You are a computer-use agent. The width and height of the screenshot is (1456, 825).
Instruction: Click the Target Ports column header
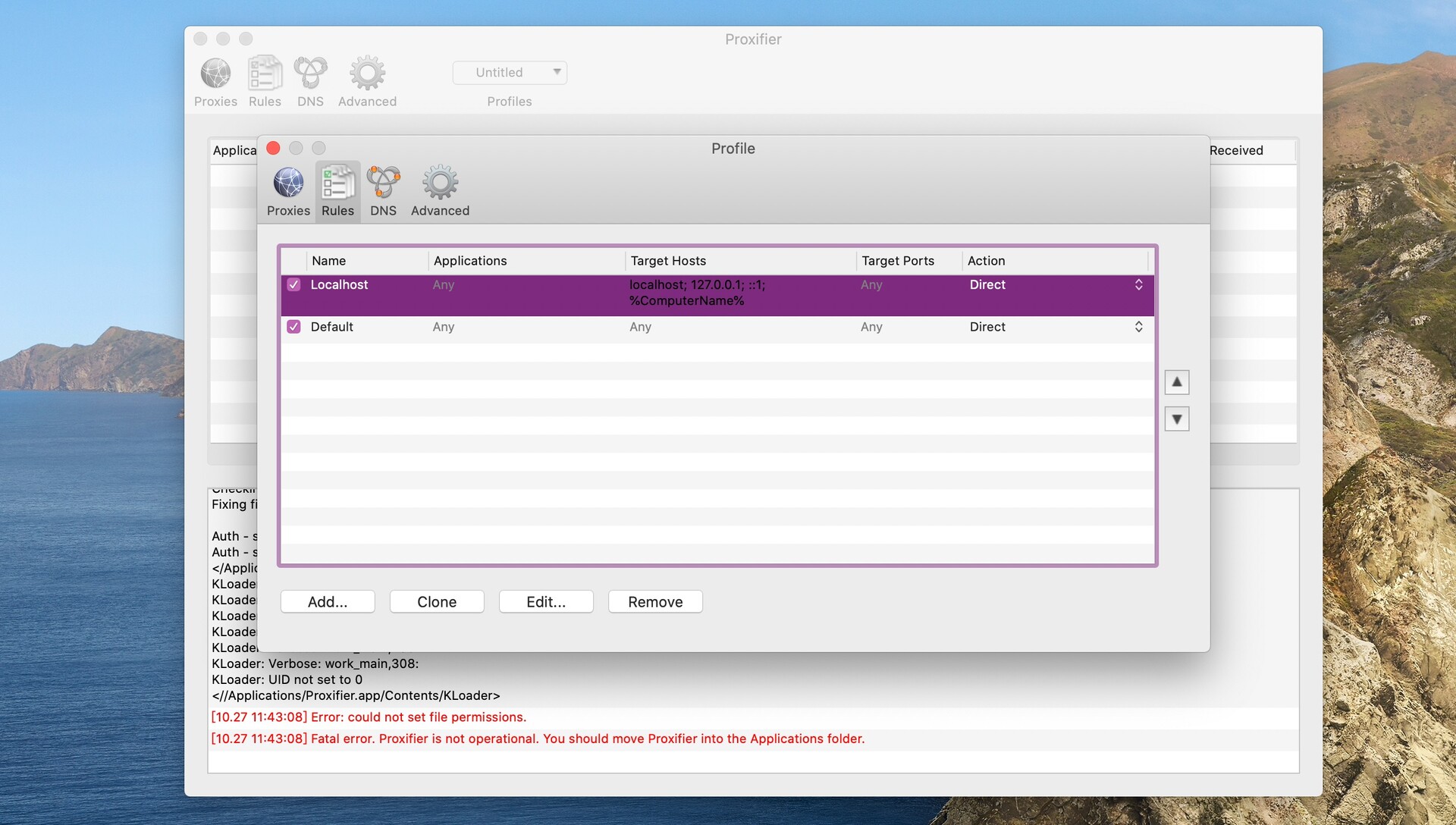point(909,261)
